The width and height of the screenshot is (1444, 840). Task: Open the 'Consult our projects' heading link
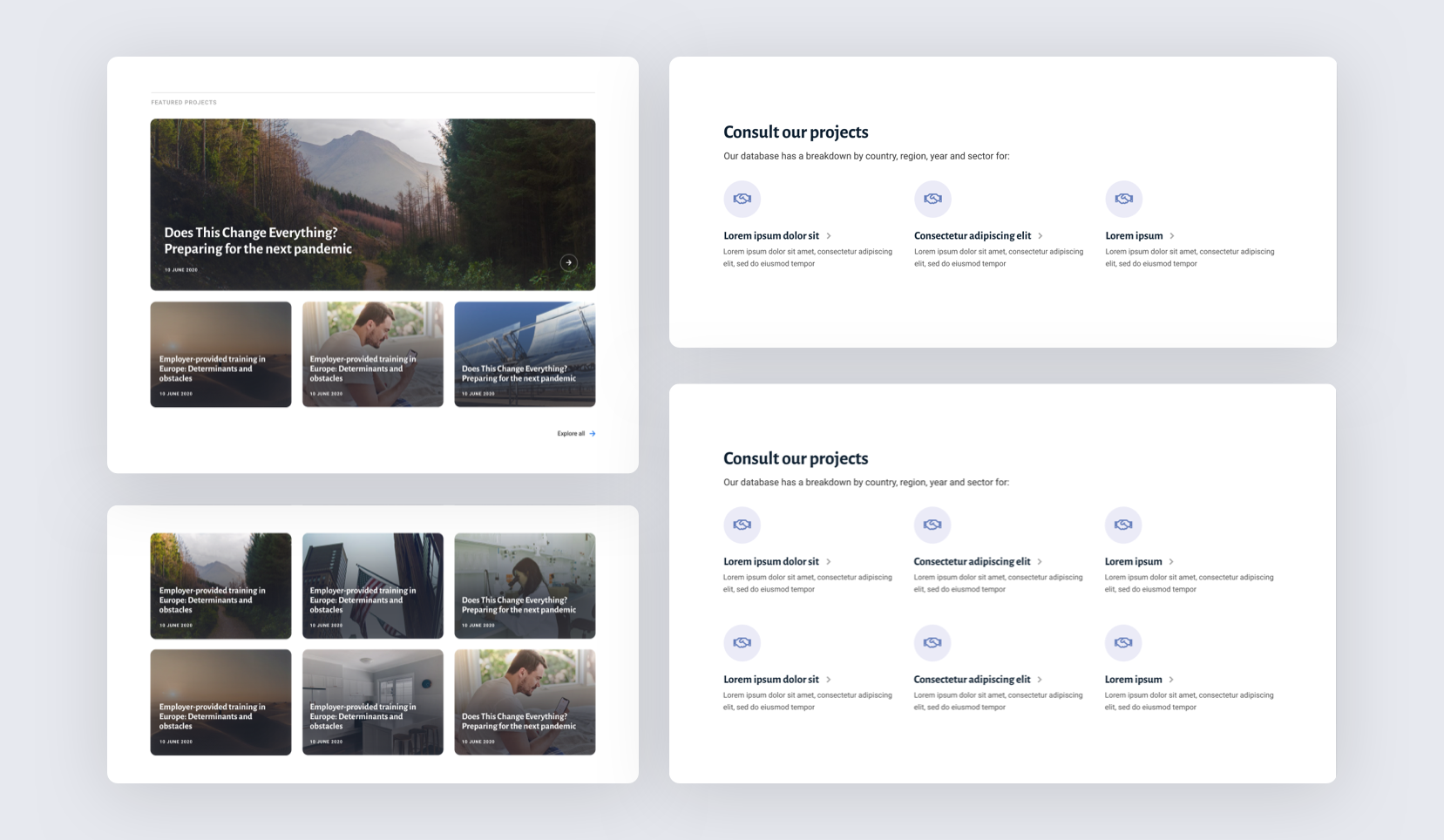[795, 132]
